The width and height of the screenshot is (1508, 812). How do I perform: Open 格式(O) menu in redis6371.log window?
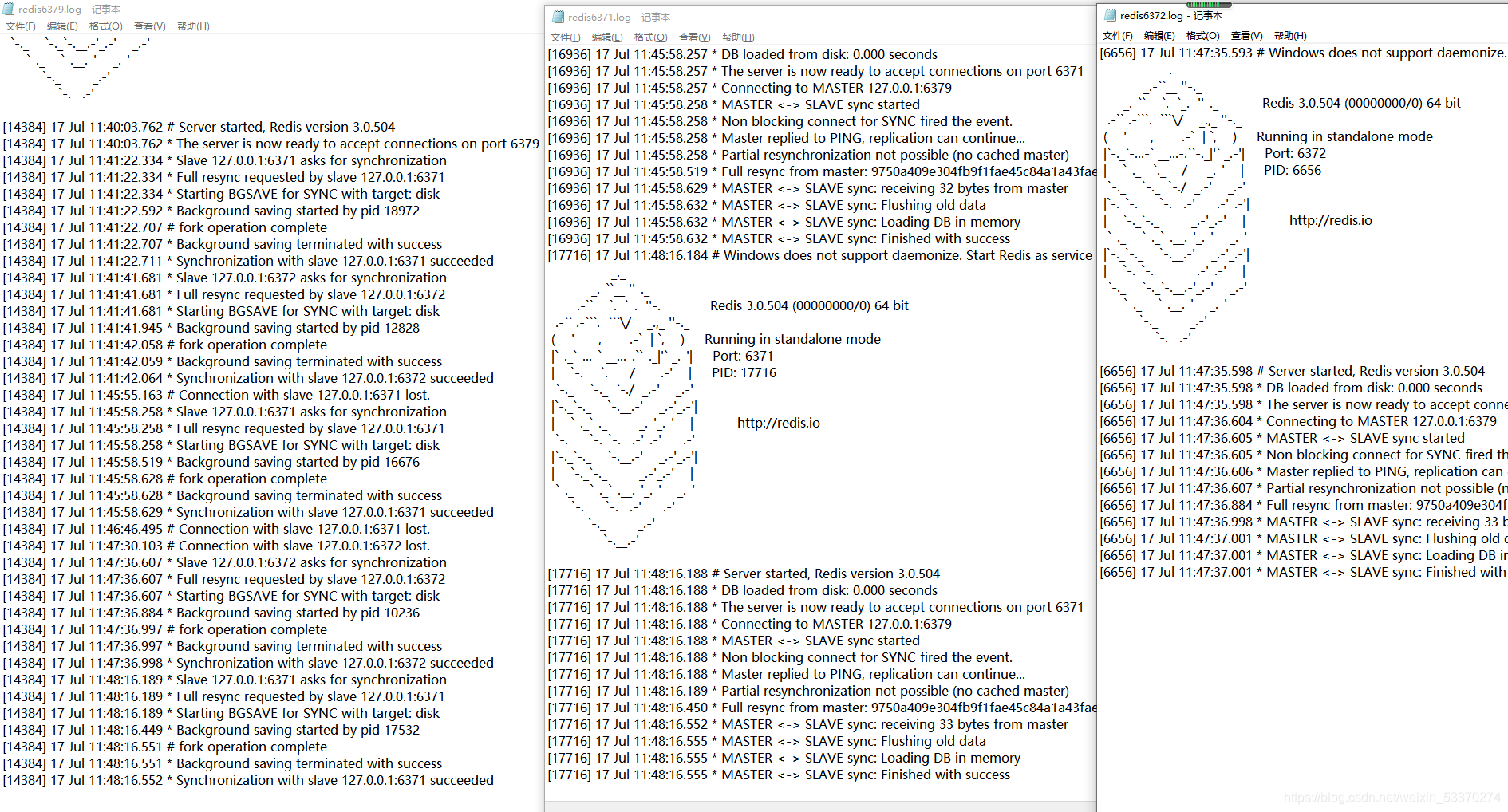(x=651, y=37)
